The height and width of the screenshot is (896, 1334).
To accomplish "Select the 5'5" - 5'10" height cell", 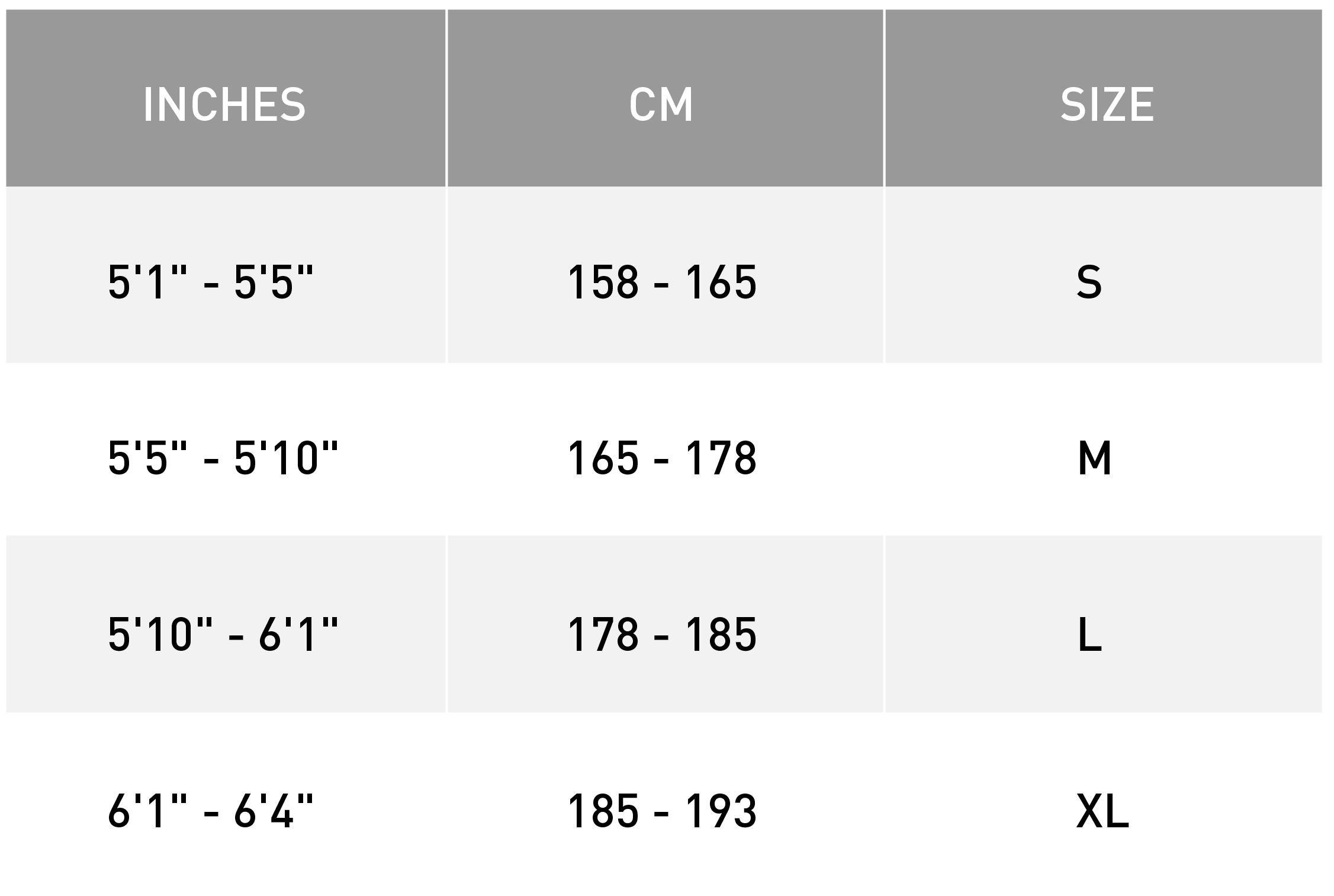I will coord(225,449).
